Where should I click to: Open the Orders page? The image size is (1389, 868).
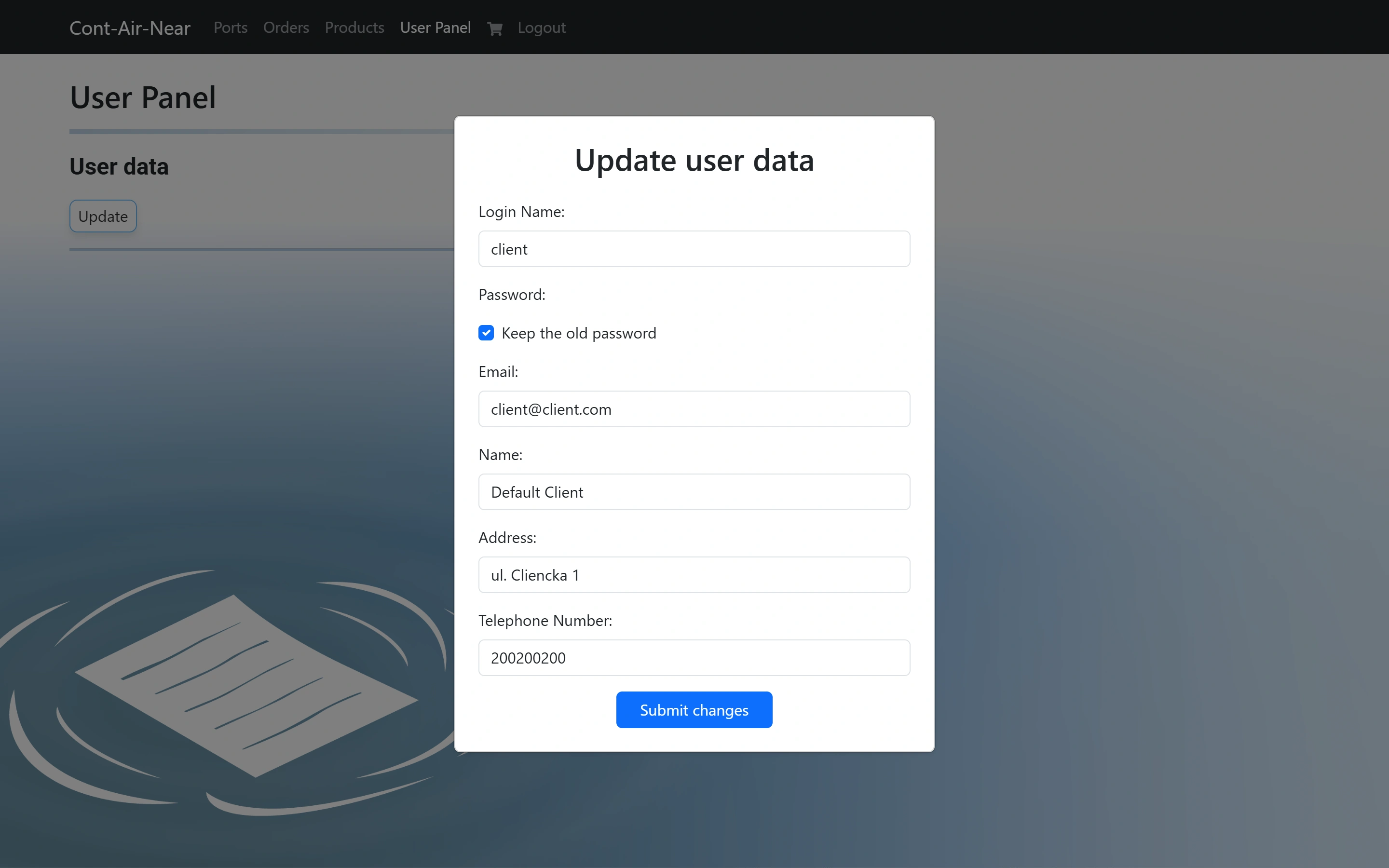[286, 27]
